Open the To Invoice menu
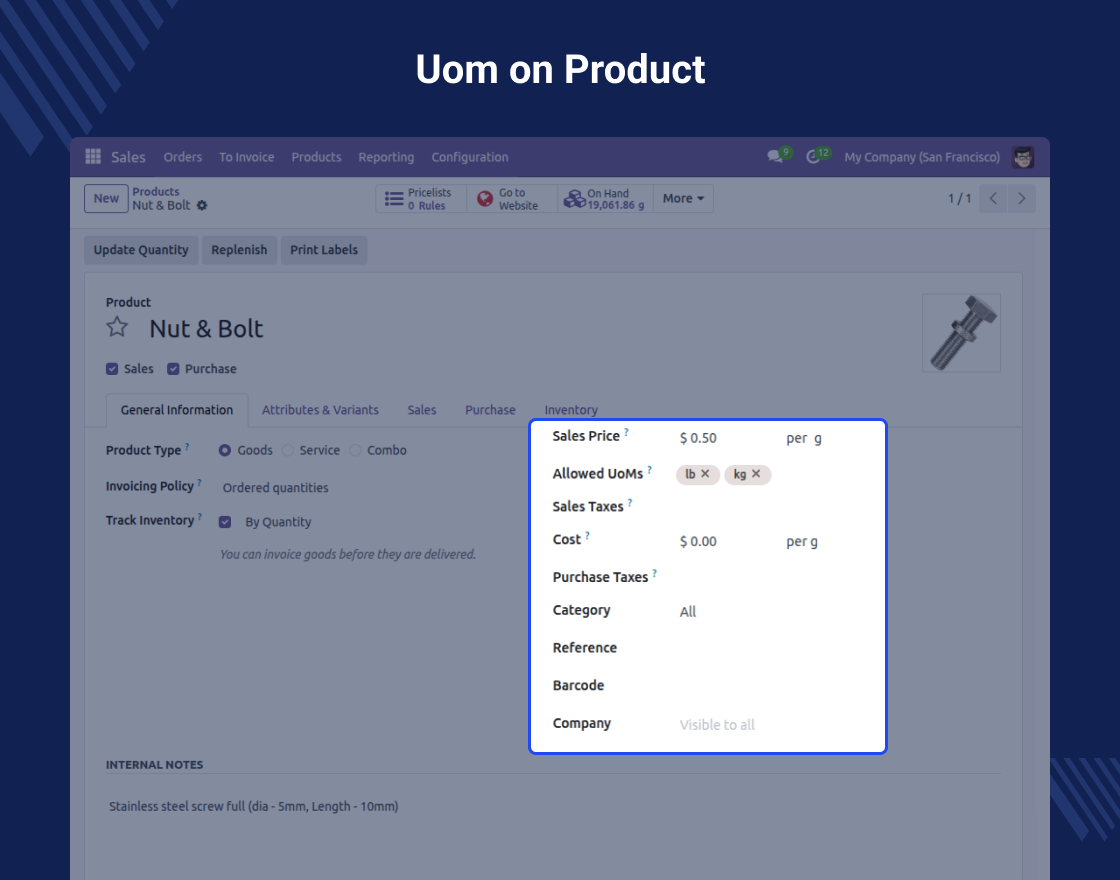The height and width of the screenshot is (880, 1120). 246,157
